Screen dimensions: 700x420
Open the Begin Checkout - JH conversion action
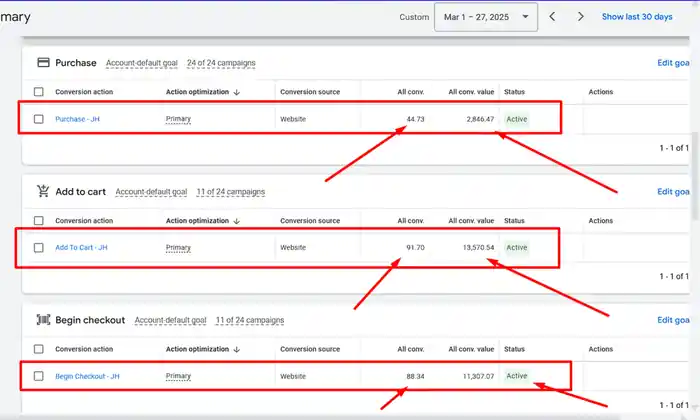(x=88, y=376)
